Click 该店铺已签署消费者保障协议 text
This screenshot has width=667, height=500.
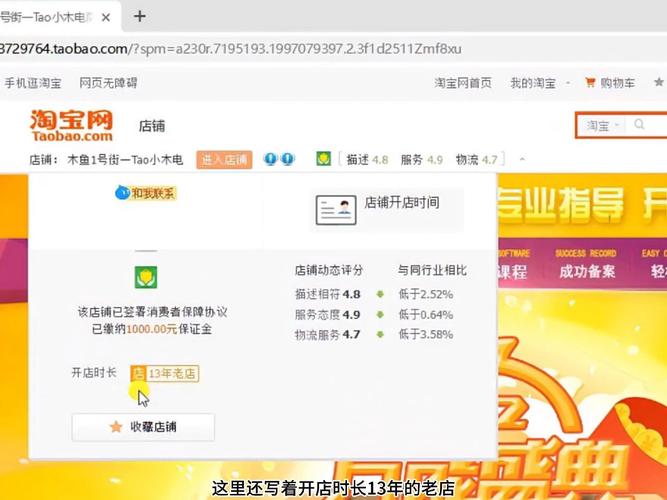pyautogui.click(x=152, y=312)
